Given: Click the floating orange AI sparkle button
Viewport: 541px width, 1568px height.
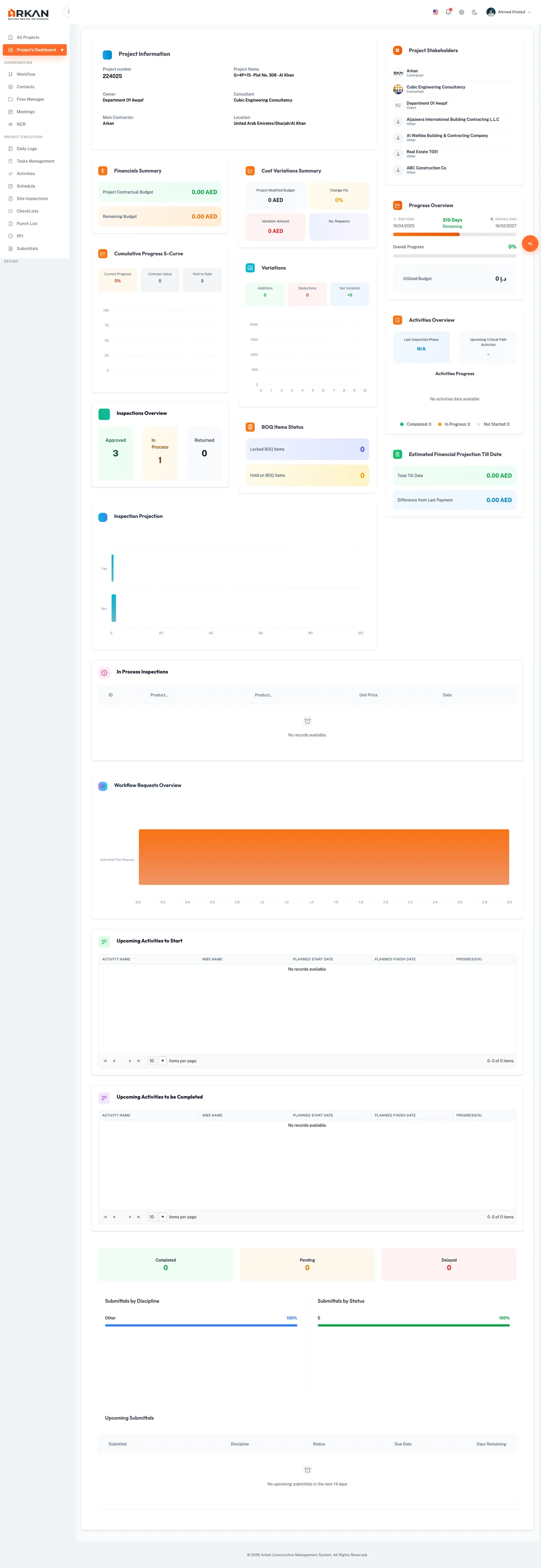Looking at the screenshot, I should 530,243.
